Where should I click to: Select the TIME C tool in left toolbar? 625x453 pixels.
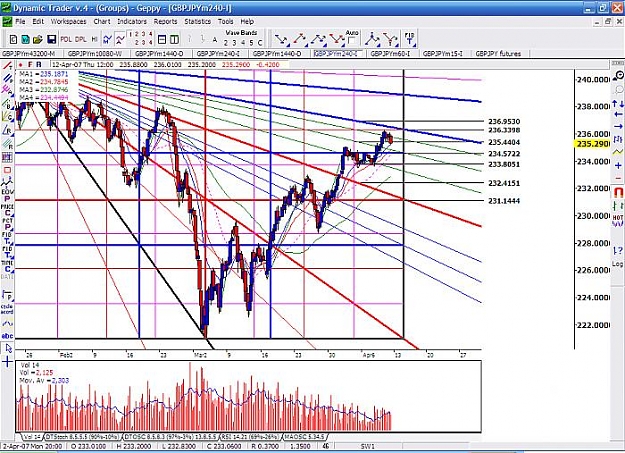7,267
